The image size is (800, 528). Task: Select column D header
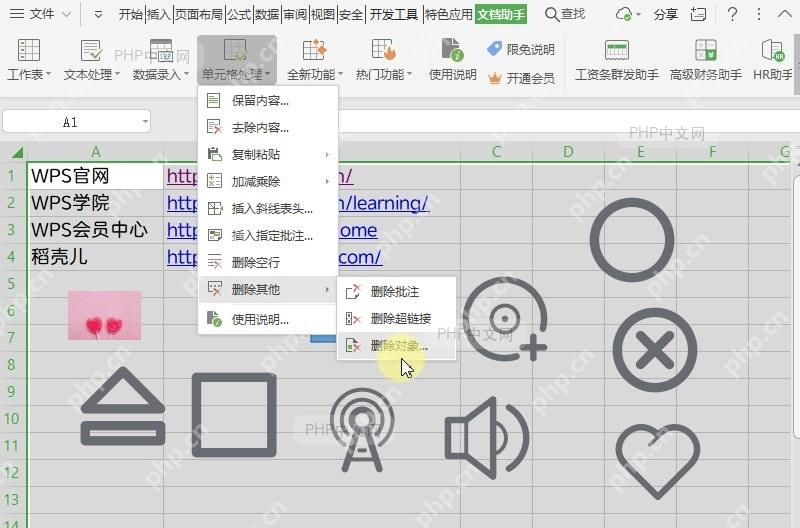pyautogui.click(x=568, y=152)
